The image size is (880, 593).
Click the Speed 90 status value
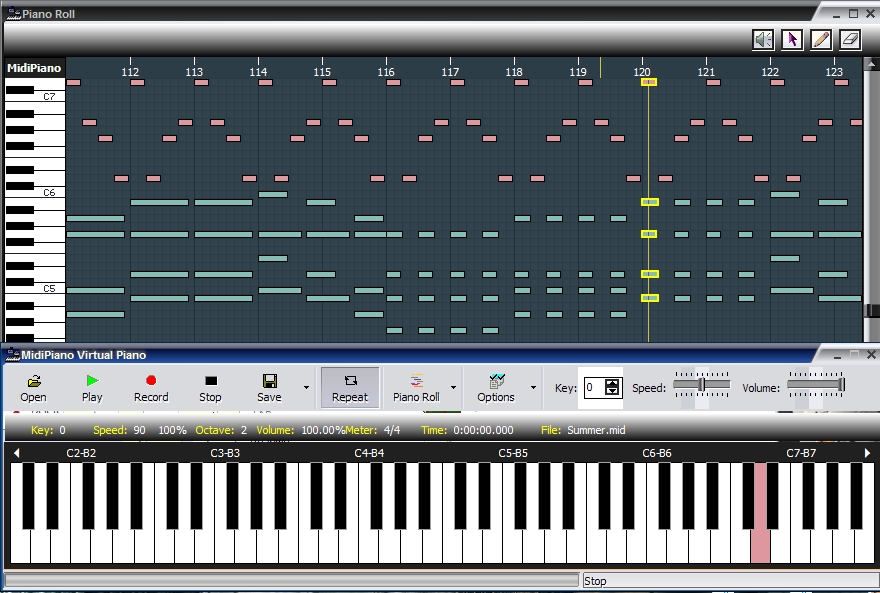pyautogui.click(x=139, y=430)
